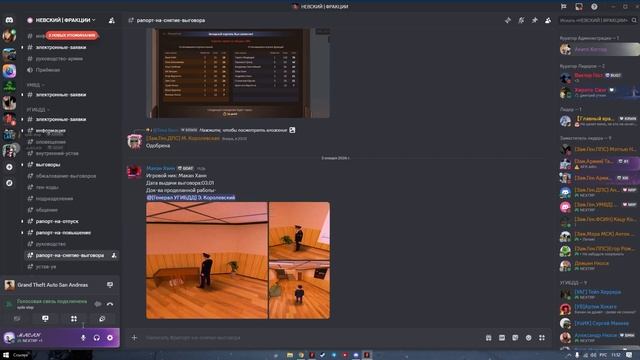Image resolution: width=640 pixels, height=360 pixels.
Task: Mute microphone in user panel
Action: tap(83, 338)
